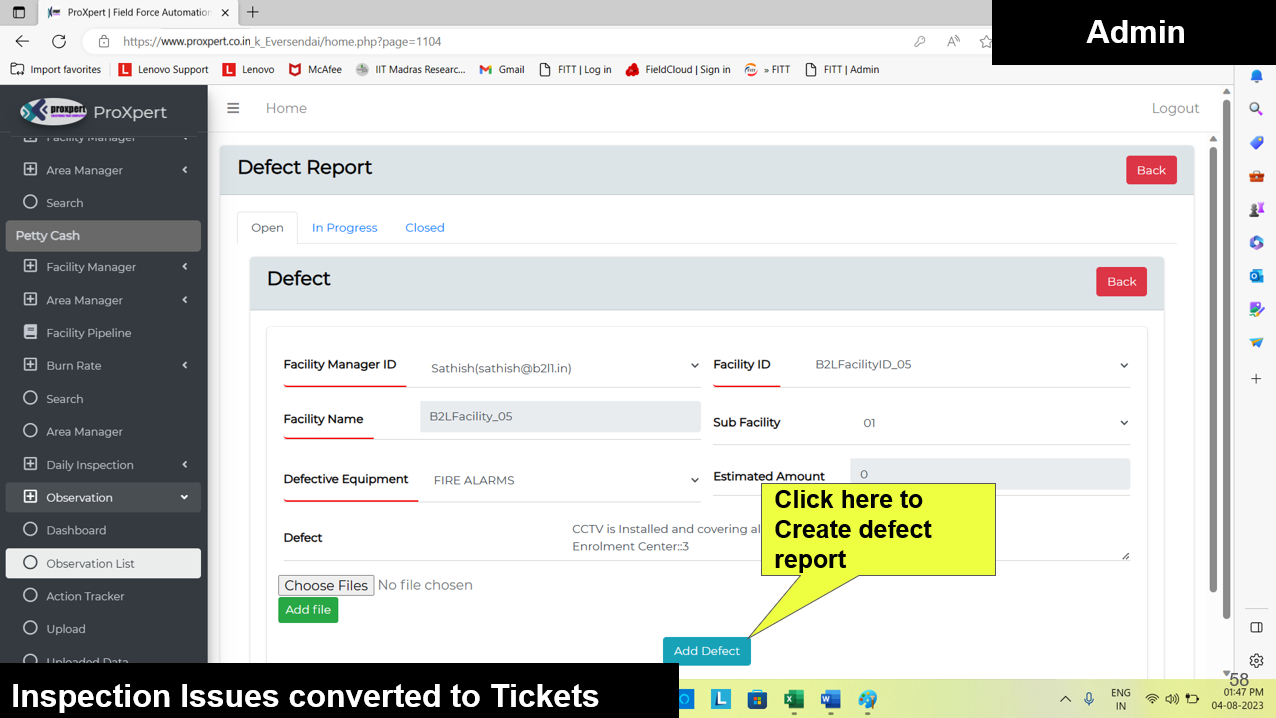This screenshot has height=718, width=1276.
Task: Click the Logout link
Action: (x=1175, y=108)
